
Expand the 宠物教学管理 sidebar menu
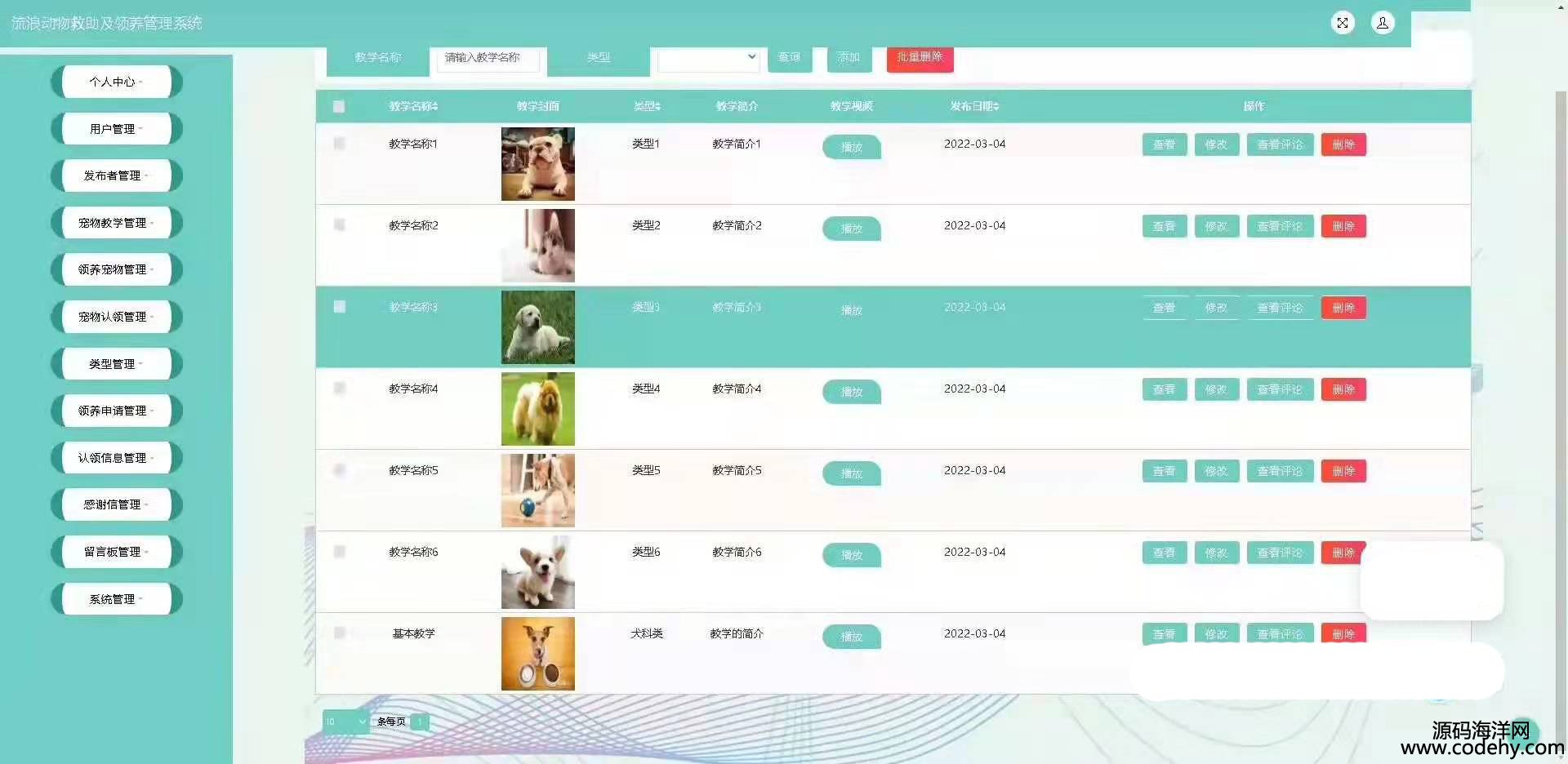click(115, 223)
